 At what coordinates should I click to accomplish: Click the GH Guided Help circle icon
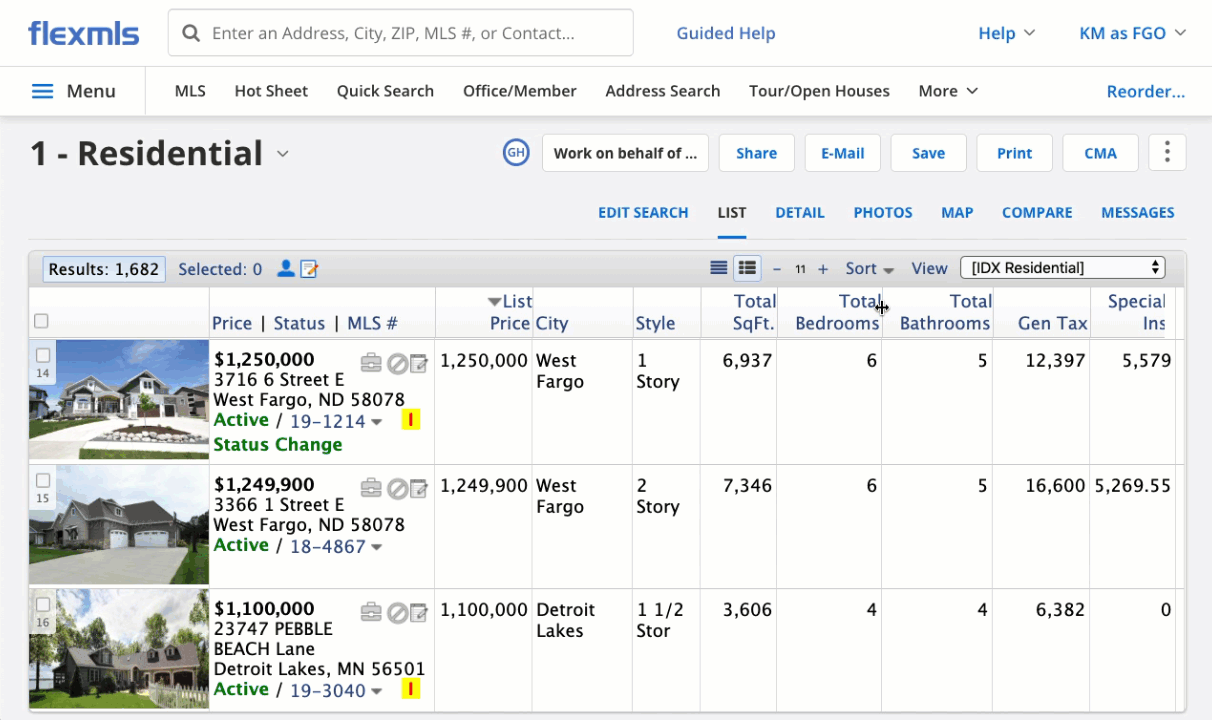point(516,153)
